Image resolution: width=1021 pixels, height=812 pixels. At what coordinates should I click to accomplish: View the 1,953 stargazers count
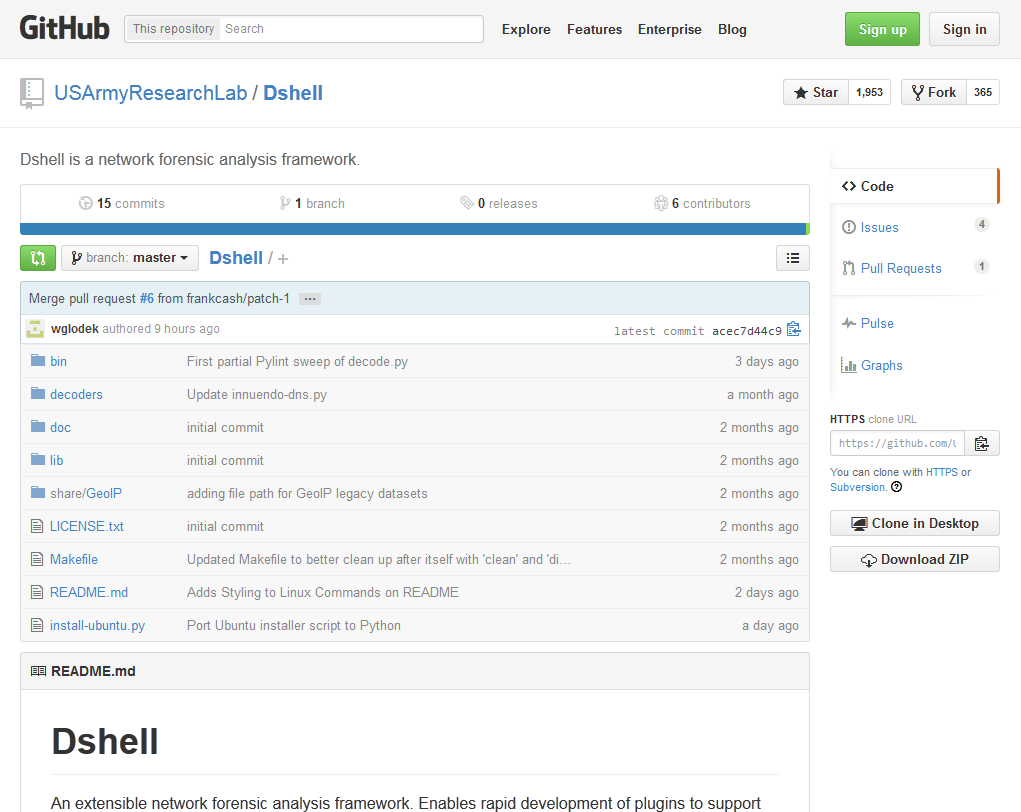coord(869,92)
